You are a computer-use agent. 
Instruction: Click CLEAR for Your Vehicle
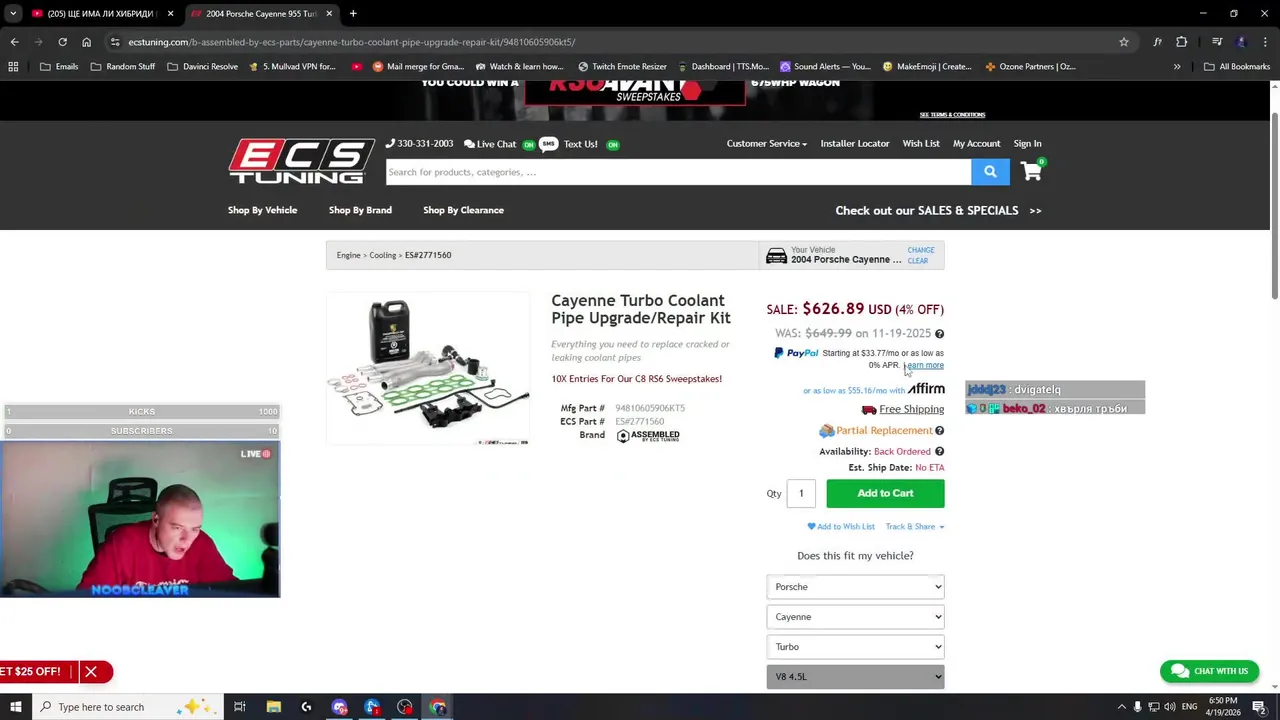[x=918, y=261]
